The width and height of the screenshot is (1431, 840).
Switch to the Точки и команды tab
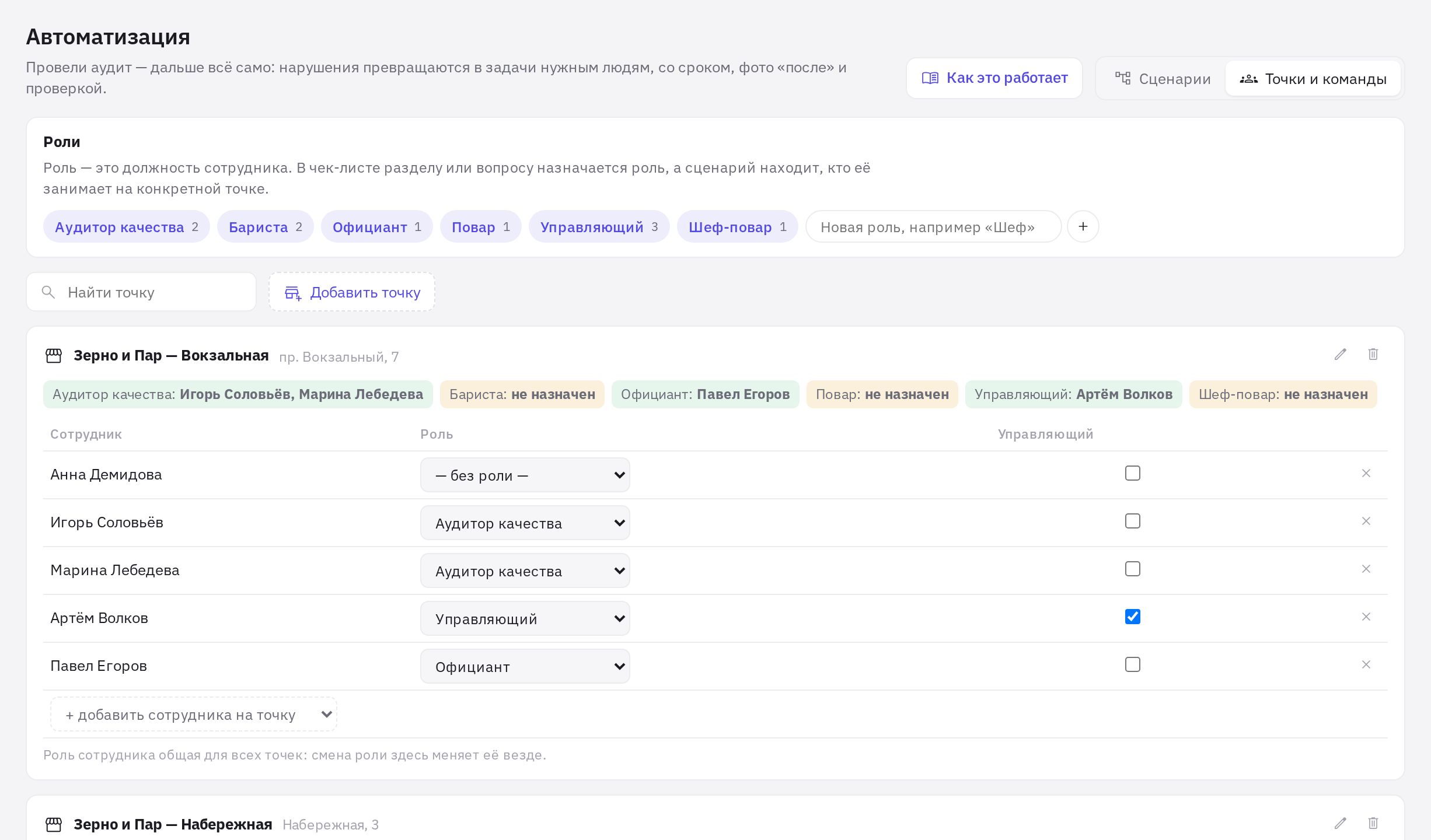point(1313,79)
